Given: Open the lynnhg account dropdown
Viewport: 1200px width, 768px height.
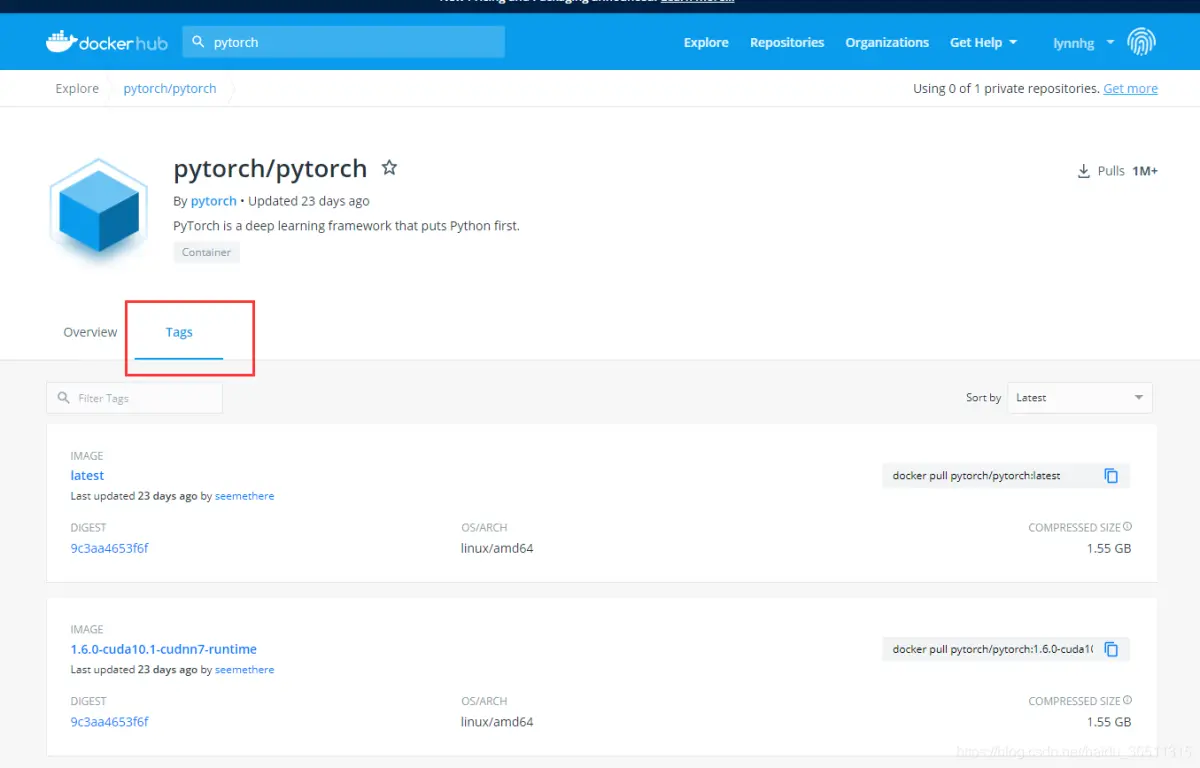Looking at the screenshot, I should [1083, 43].
